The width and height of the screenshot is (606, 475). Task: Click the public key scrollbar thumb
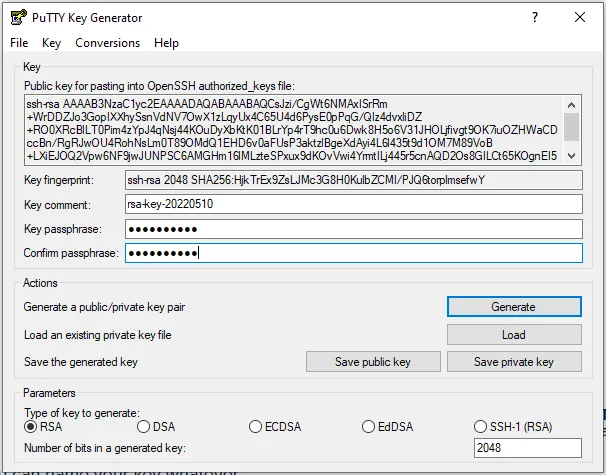[572, 127]
